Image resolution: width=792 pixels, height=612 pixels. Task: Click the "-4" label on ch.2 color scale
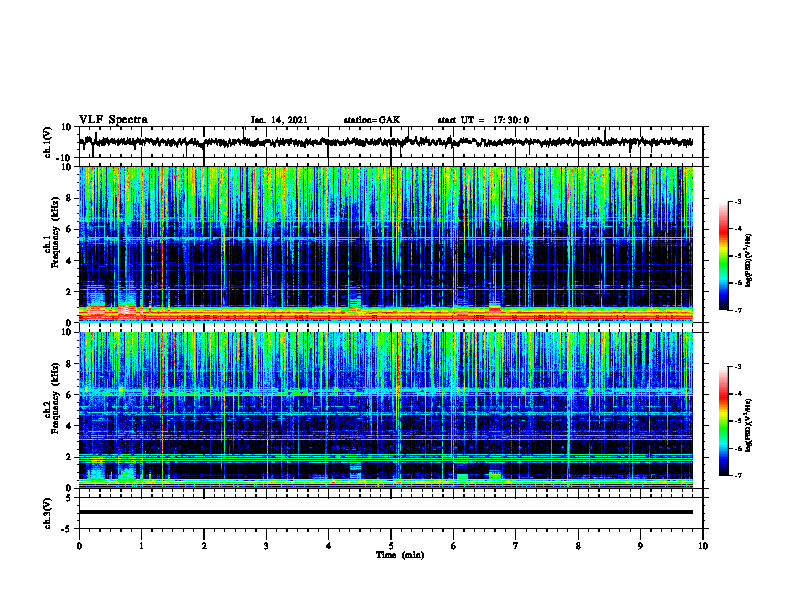pyautogui.click(x=738, y=394)
